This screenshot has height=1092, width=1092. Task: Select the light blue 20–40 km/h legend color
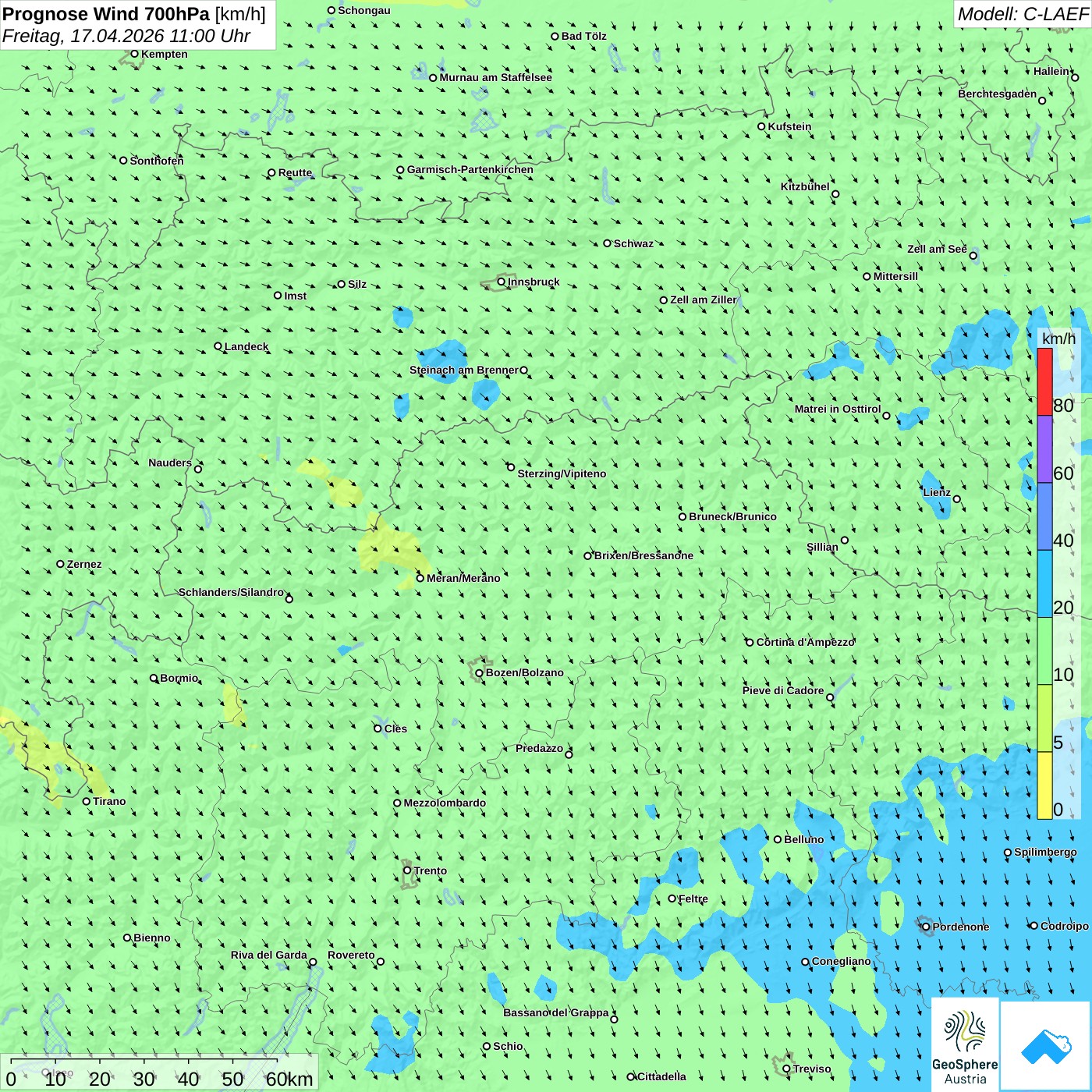1044,584
